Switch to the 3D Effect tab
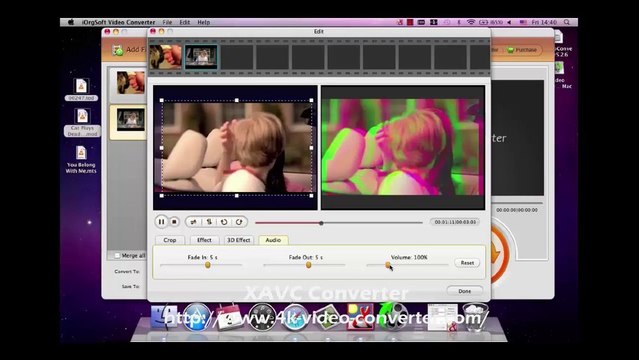Image resolution: width=639 pixels, height=360 pixels. (x=238, y=240)
